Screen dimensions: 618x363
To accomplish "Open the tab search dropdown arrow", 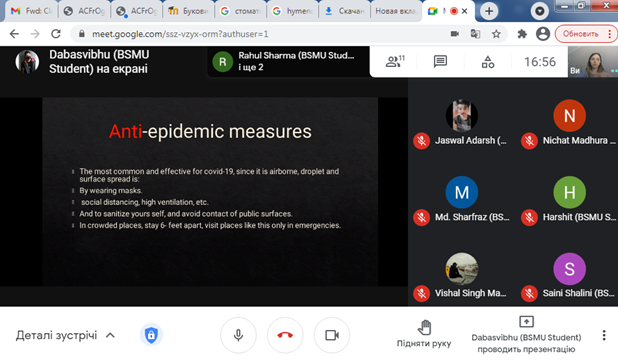I will coord(540,11).
